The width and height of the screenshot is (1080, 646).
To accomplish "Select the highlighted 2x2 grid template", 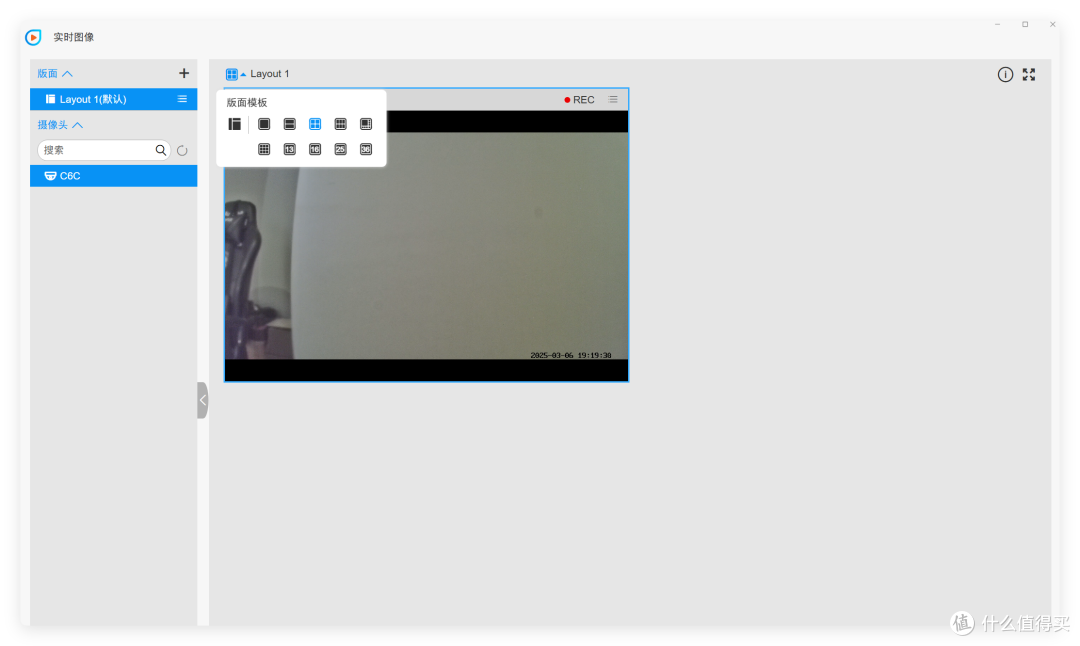I will point(315,124).
